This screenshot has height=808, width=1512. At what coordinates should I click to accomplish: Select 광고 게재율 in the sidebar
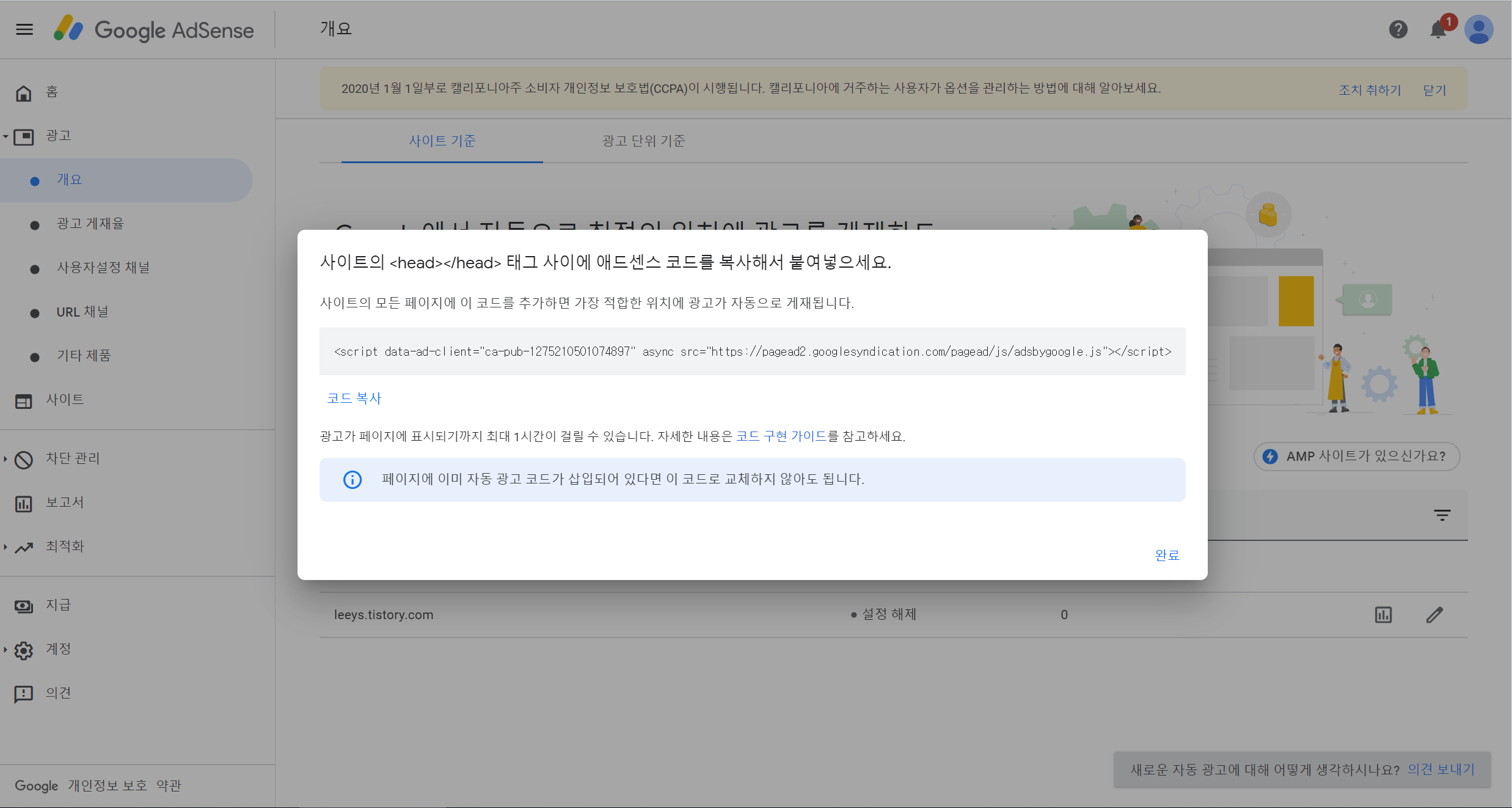(x=90, y=224)
